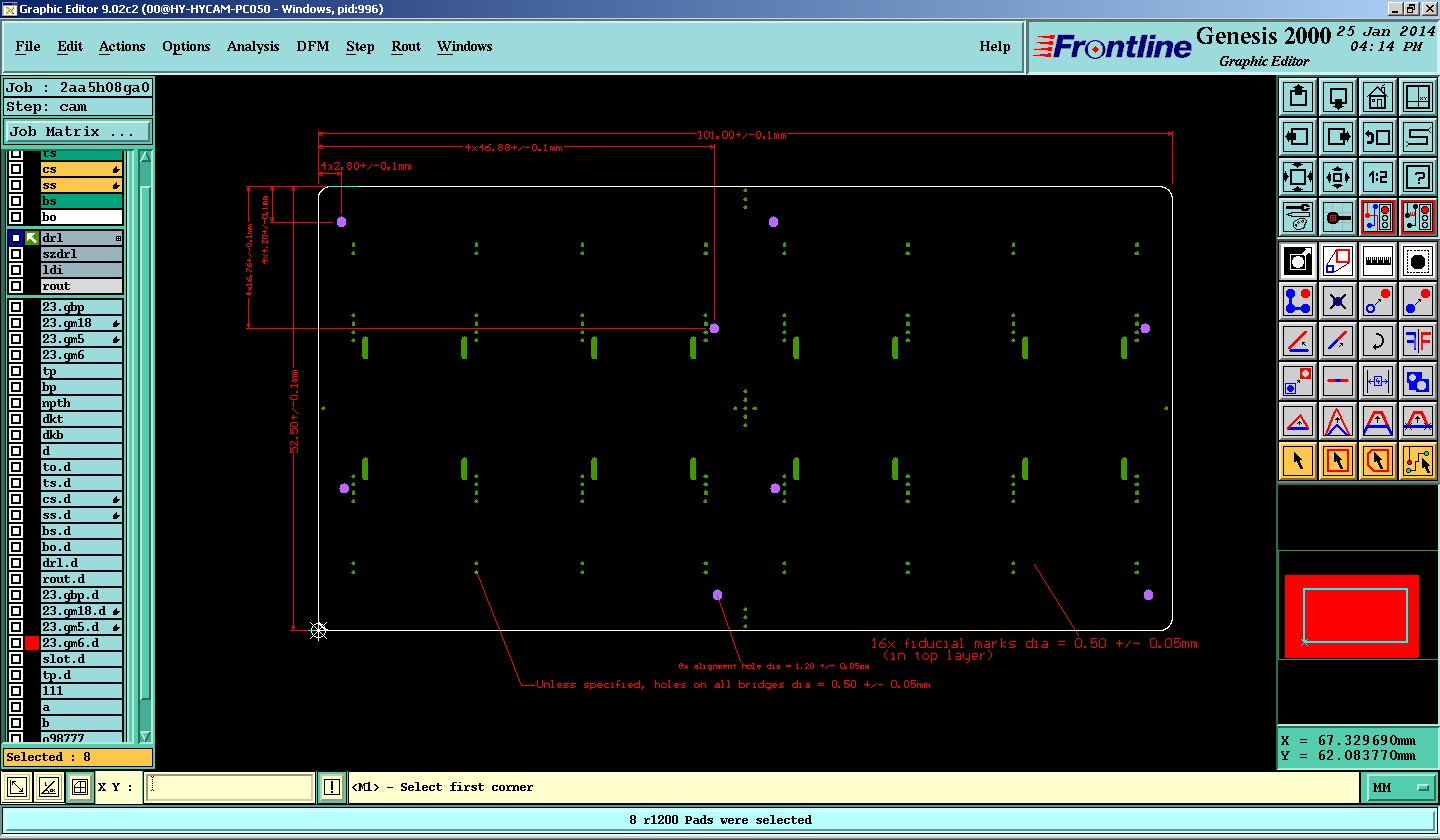This screenshot has height=840, width=1440.
Task: Click the blue connected dots net icon
Action: (1298, 301)
